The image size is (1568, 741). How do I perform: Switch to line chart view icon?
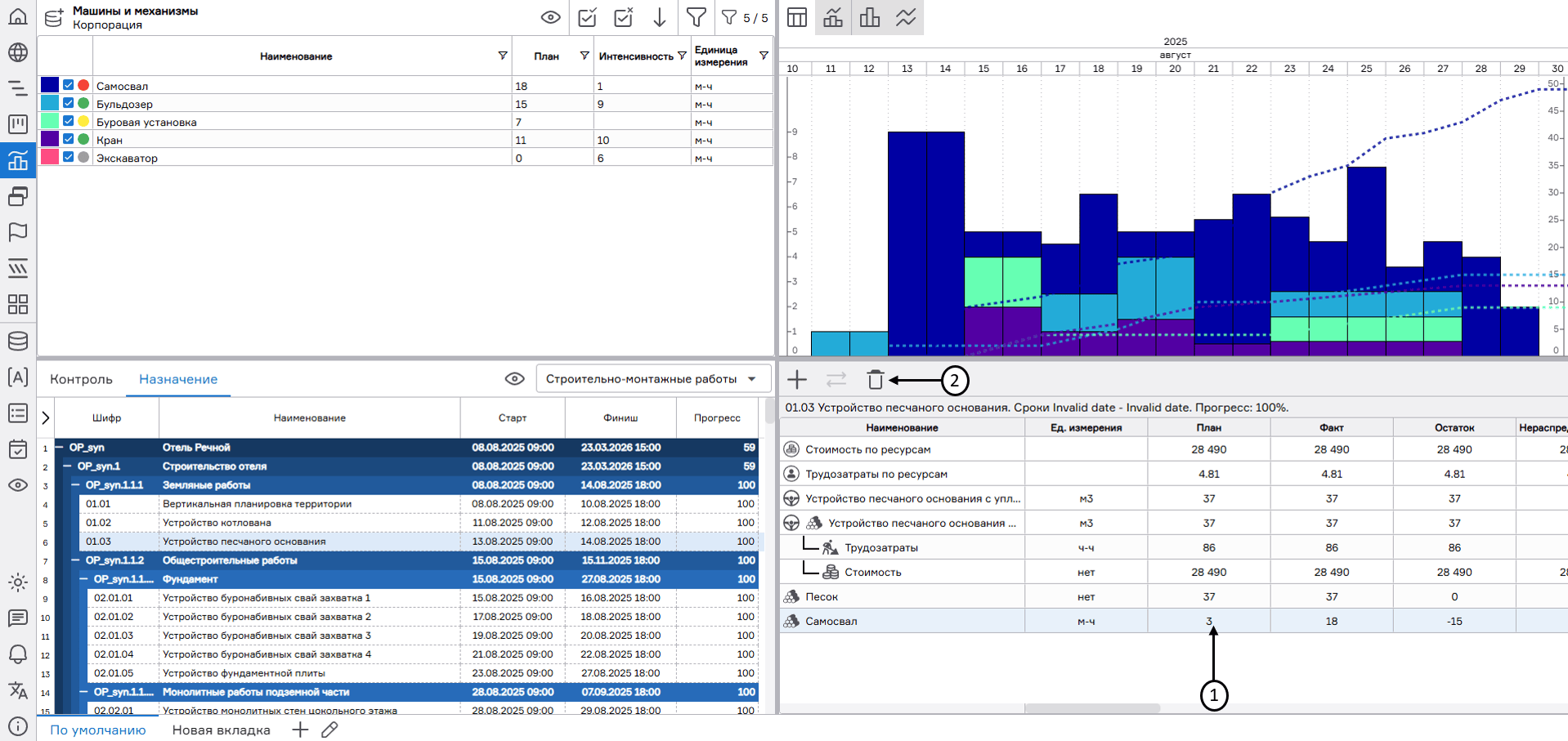906,17
